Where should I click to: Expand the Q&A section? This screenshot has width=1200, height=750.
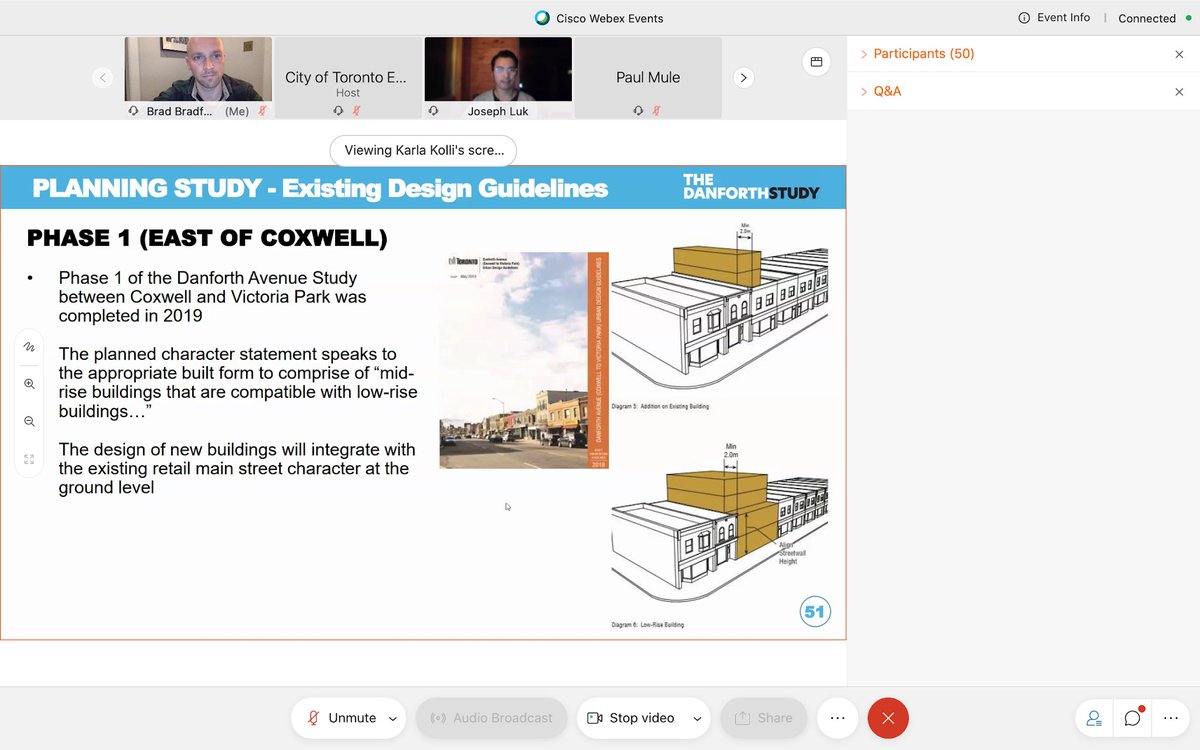tap(881, 91)
